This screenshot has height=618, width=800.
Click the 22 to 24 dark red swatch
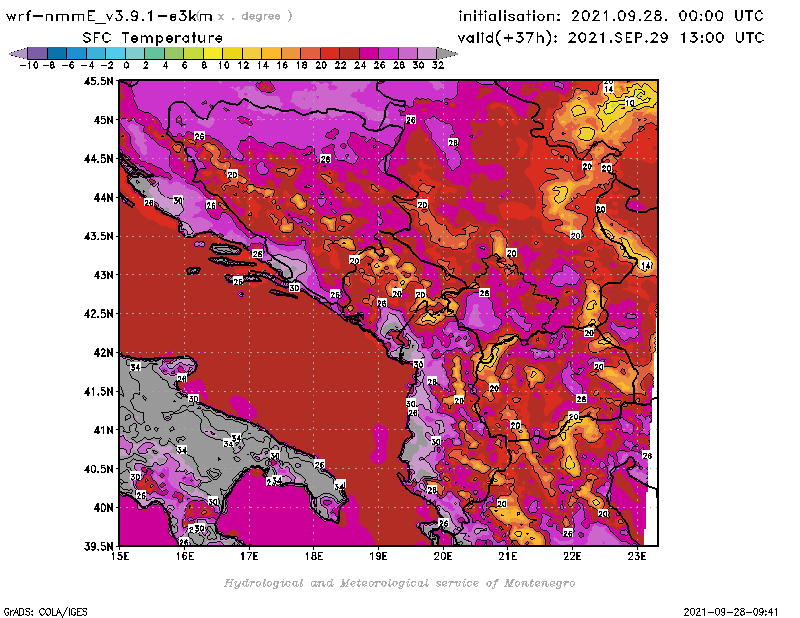pos(350,53)
